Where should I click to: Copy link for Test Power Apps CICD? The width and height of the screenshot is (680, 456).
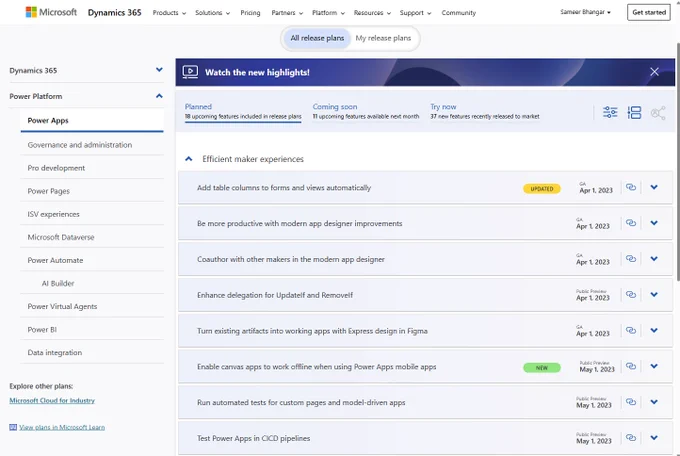(631, 437)
